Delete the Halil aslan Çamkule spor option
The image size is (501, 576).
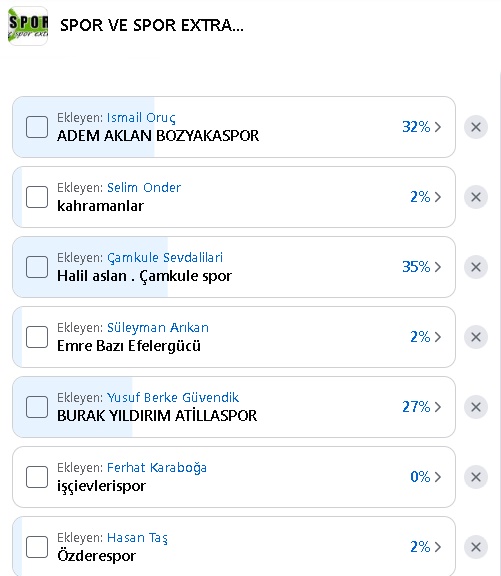476,267
